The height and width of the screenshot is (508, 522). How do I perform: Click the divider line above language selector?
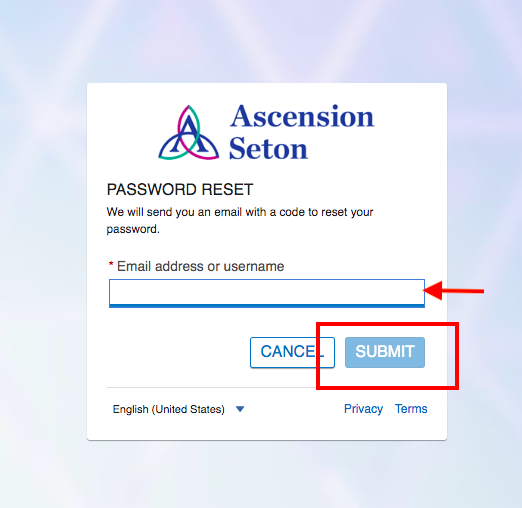[211, 387]
